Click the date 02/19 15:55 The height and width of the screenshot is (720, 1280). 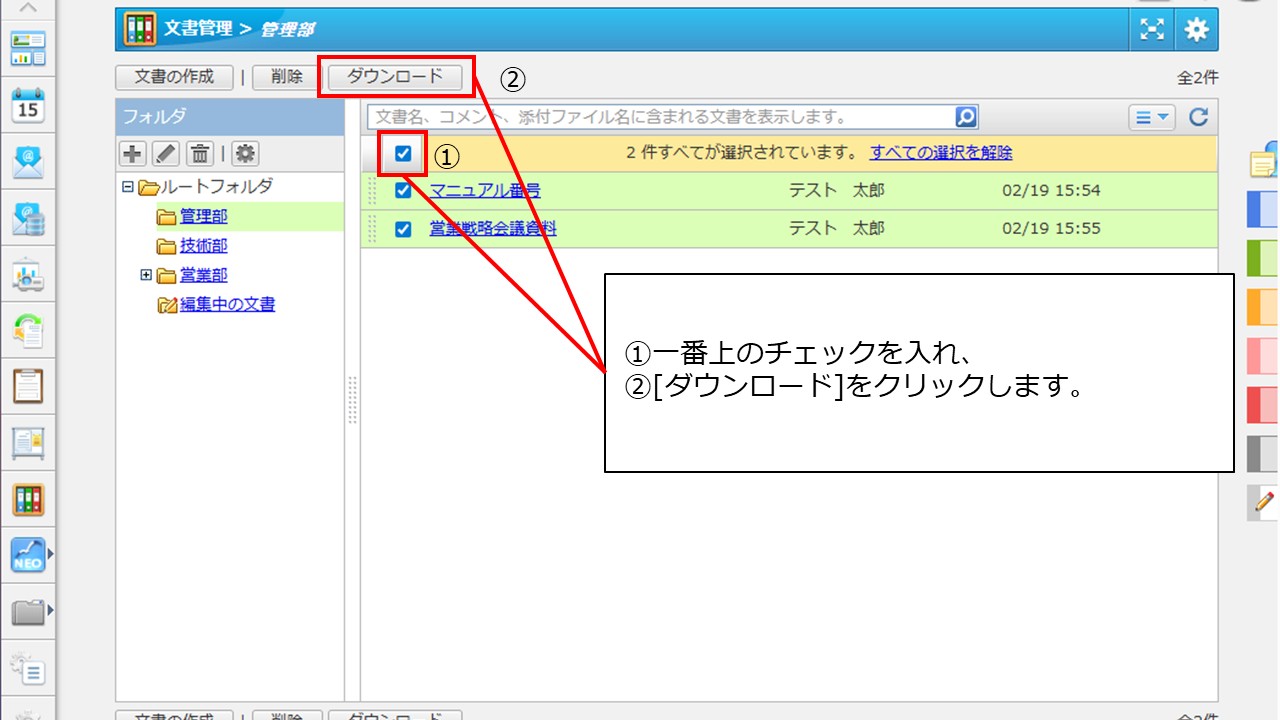[1051, 229]
